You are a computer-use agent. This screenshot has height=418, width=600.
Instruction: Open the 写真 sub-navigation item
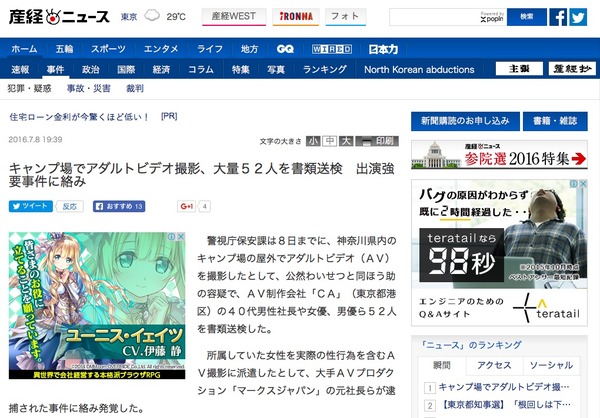(x=276, y=69)
